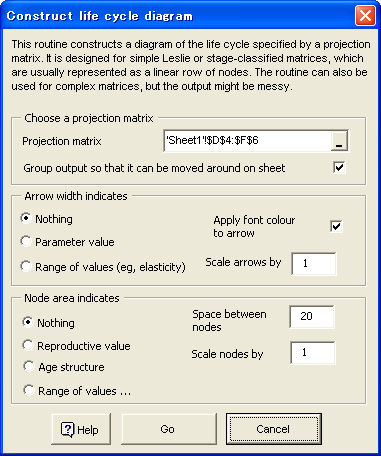The height and width of the screenshot is (456, 381).
Task: Click the Space between nodes field
Action: [x=312, y=316]
